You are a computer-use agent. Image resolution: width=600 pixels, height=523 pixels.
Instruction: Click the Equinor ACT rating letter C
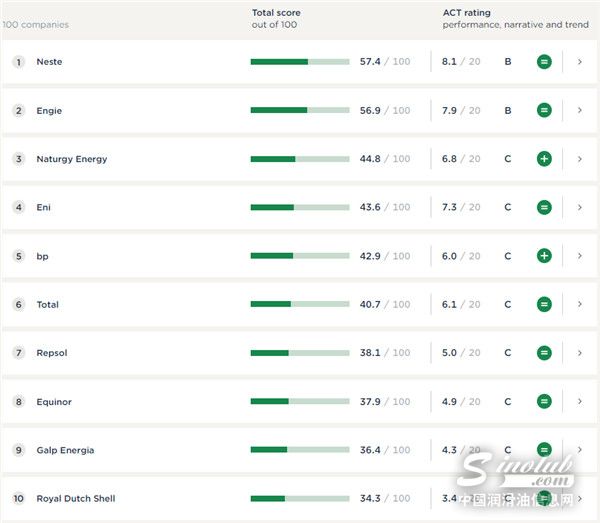click(x=508, y=402)
